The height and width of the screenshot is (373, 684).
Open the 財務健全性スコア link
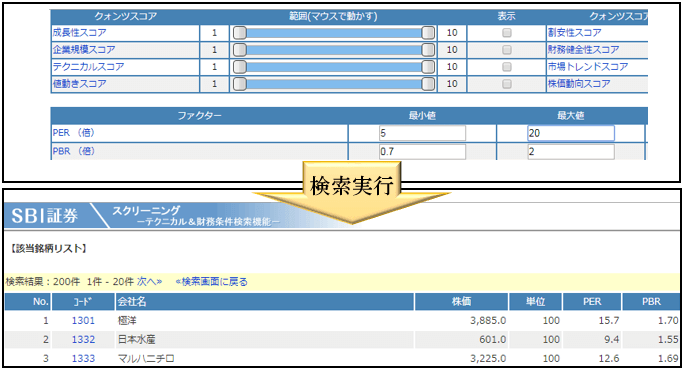(583, 50)
